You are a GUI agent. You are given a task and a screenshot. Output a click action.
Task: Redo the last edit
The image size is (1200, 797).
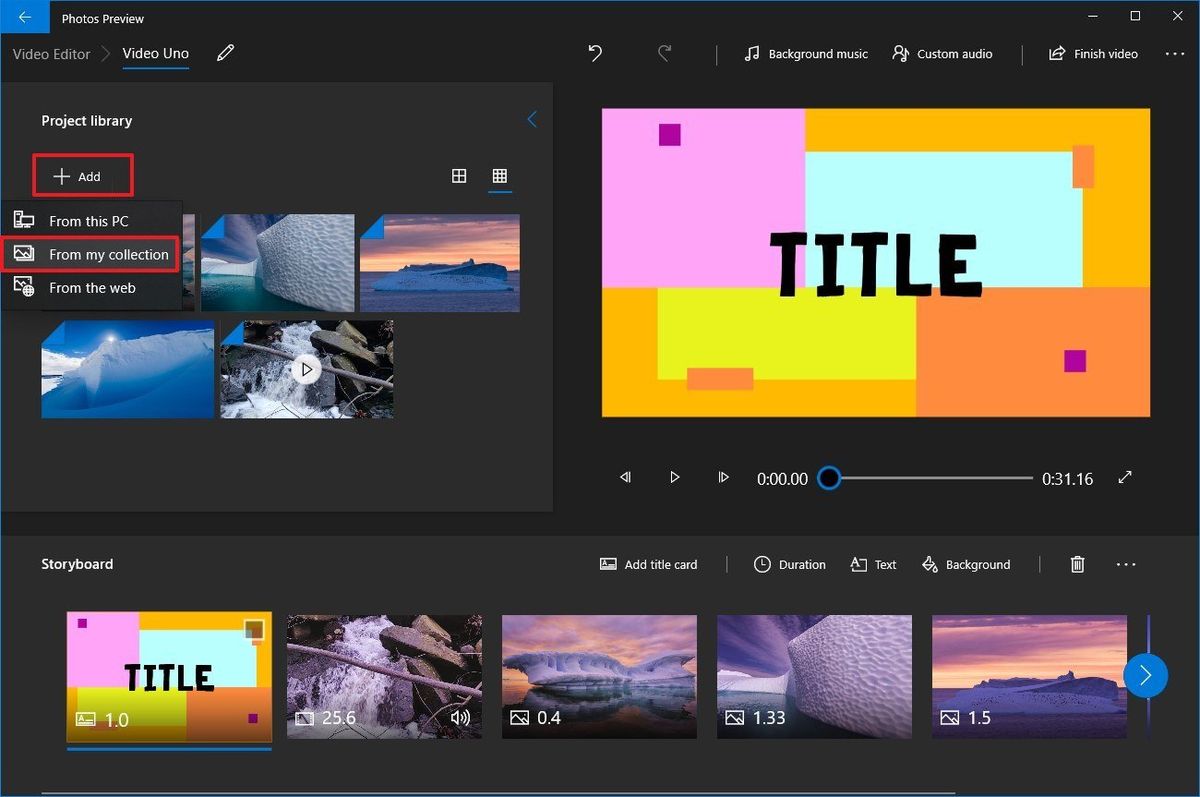click(x=665, y=53)
